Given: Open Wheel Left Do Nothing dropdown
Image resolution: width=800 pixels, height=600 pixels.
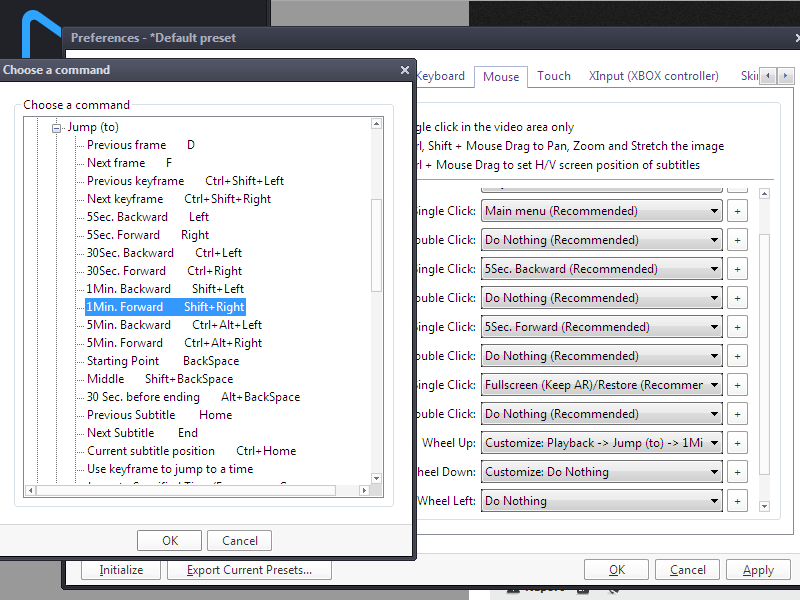Looking at the screenshot, I should [602, 501].
